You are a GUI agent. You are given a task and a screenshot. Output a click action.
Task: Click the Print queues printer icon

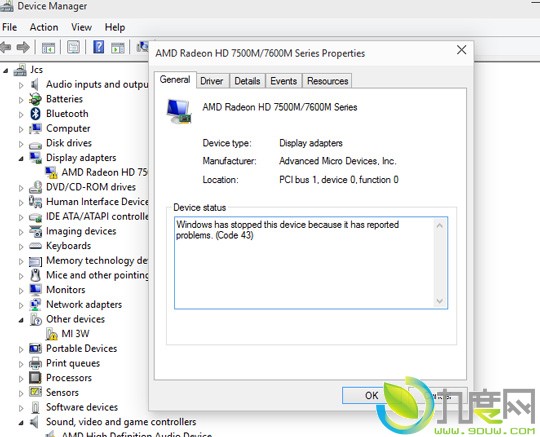click(x=35, y=363)
